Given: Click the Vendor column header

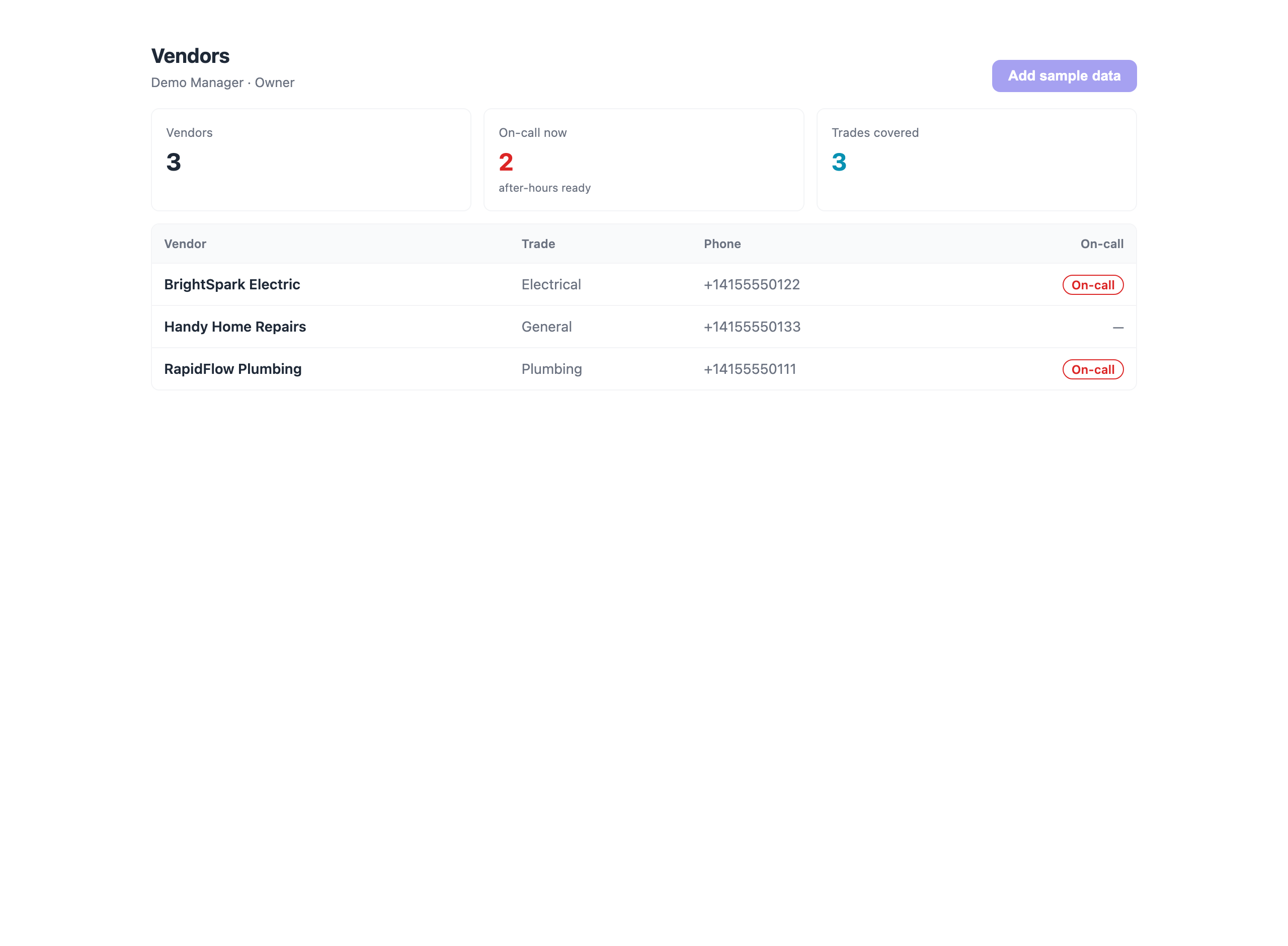Looking at the screenshot, I should click(185, 244).
